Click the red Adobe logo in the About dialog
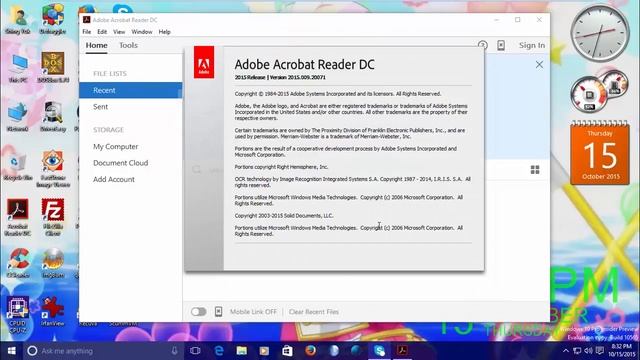 point(204,62)
